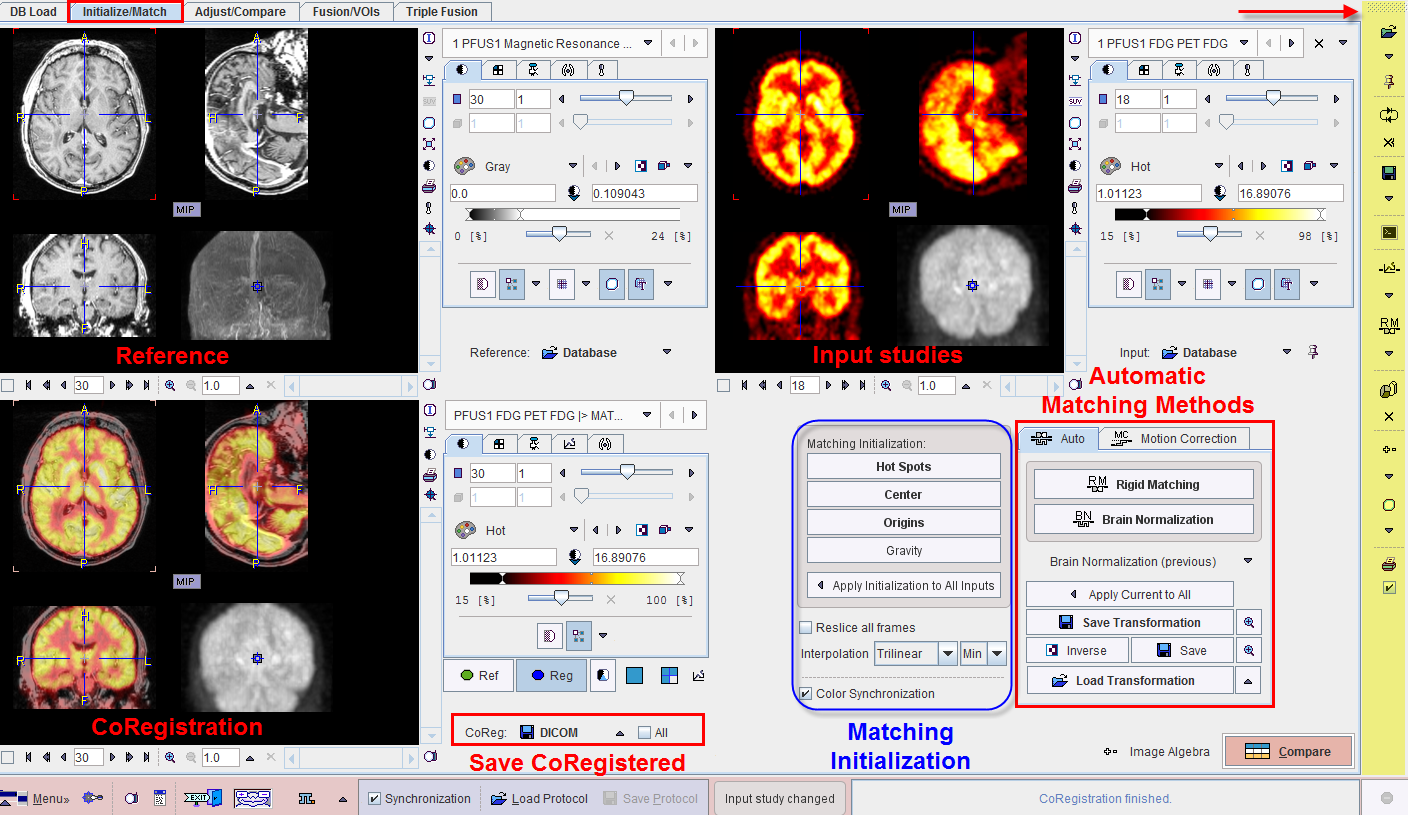Click the info icon above reference toolbar
This screenshot has width=1408, height=815.
[429, 38]
